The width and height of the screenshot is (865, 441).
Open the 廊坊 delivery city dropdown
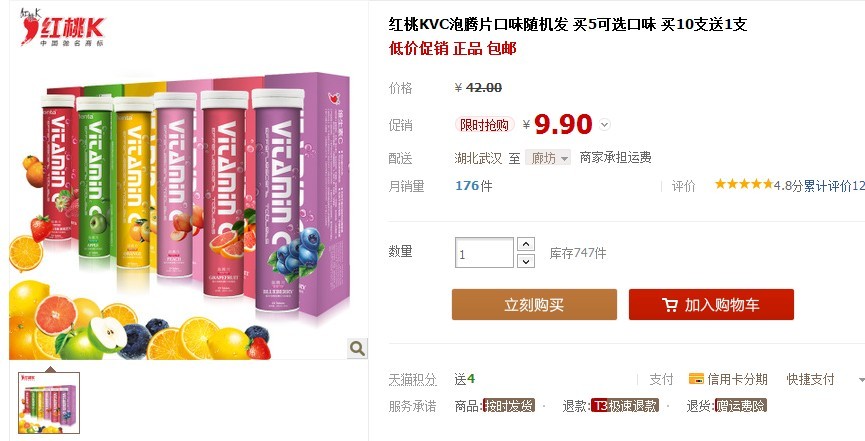[547, 158]
